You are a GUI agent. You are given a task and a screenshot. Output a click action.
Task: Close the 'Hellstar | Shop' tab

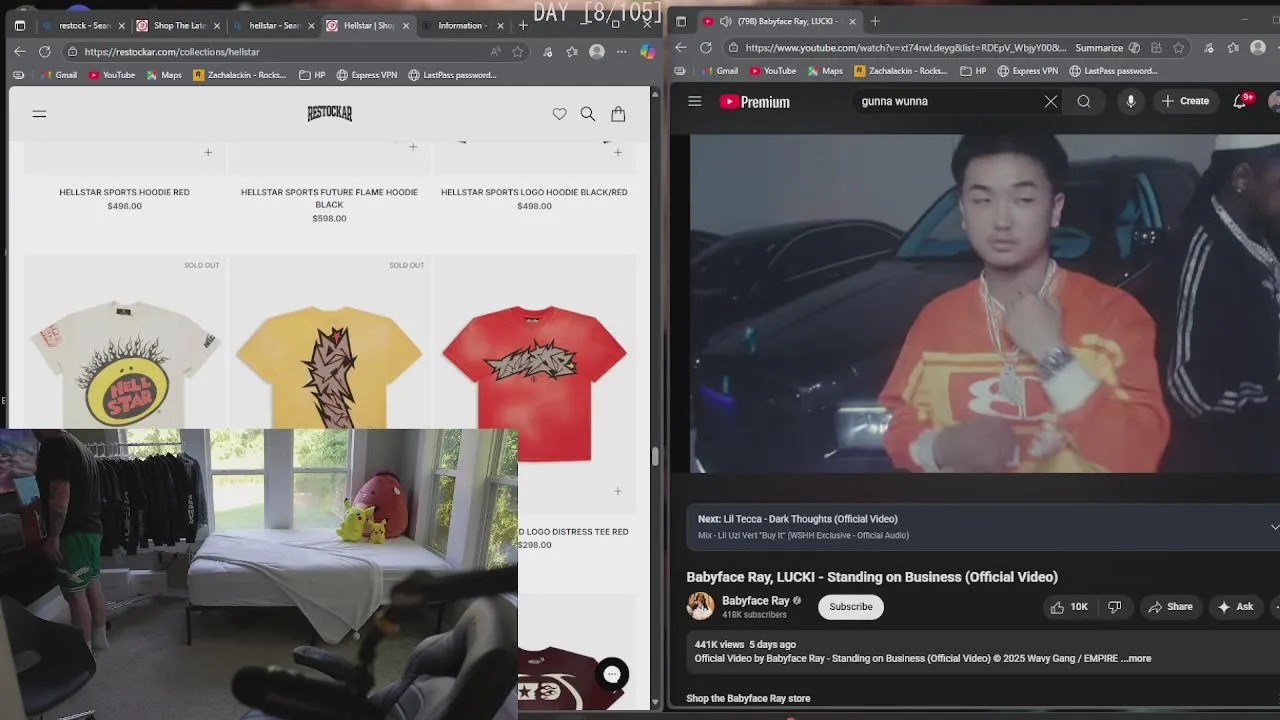pos(406,25)
